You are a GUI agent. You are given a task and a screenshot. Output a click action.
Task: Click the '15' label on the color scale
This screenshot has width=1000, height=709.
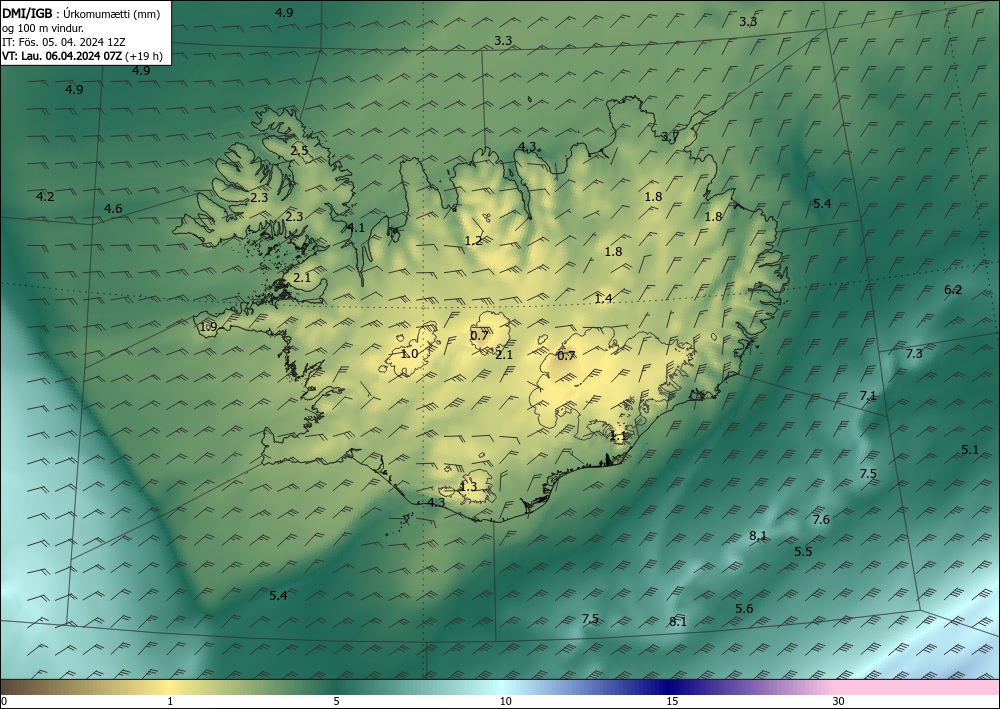point(672,702)
